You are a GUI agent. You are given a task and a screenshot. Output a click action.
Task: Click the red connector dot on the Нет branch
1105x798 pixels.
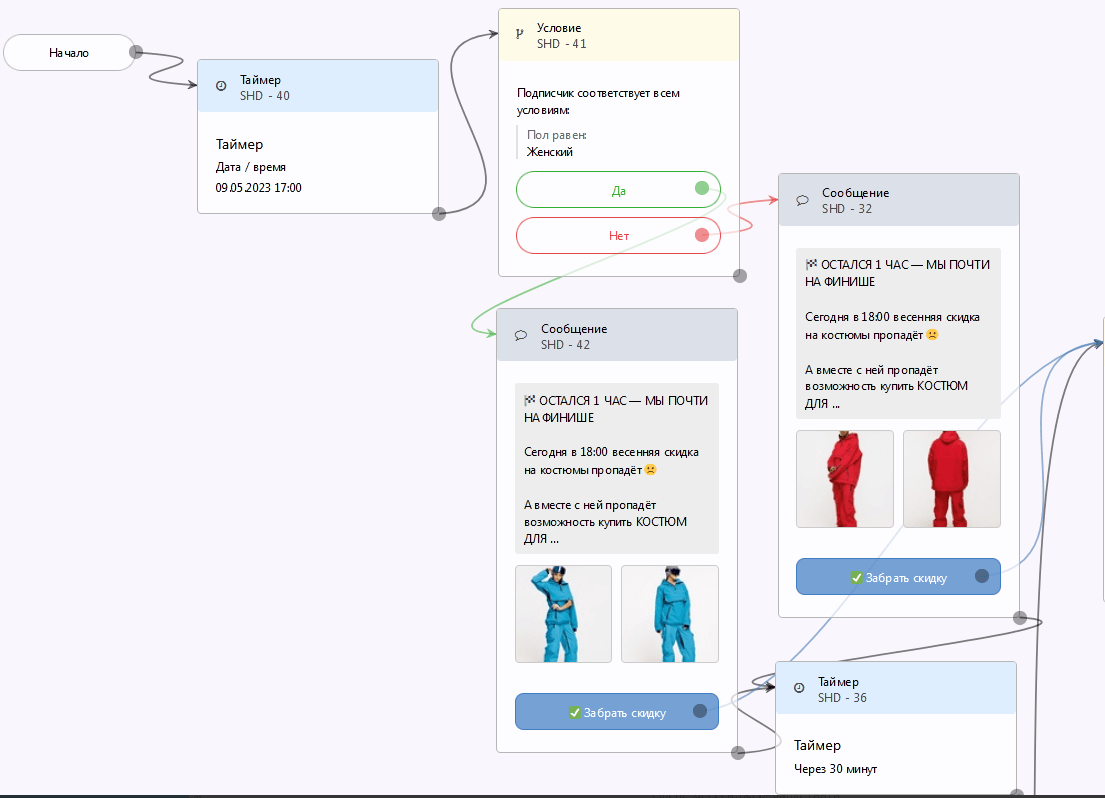point(702,236)
